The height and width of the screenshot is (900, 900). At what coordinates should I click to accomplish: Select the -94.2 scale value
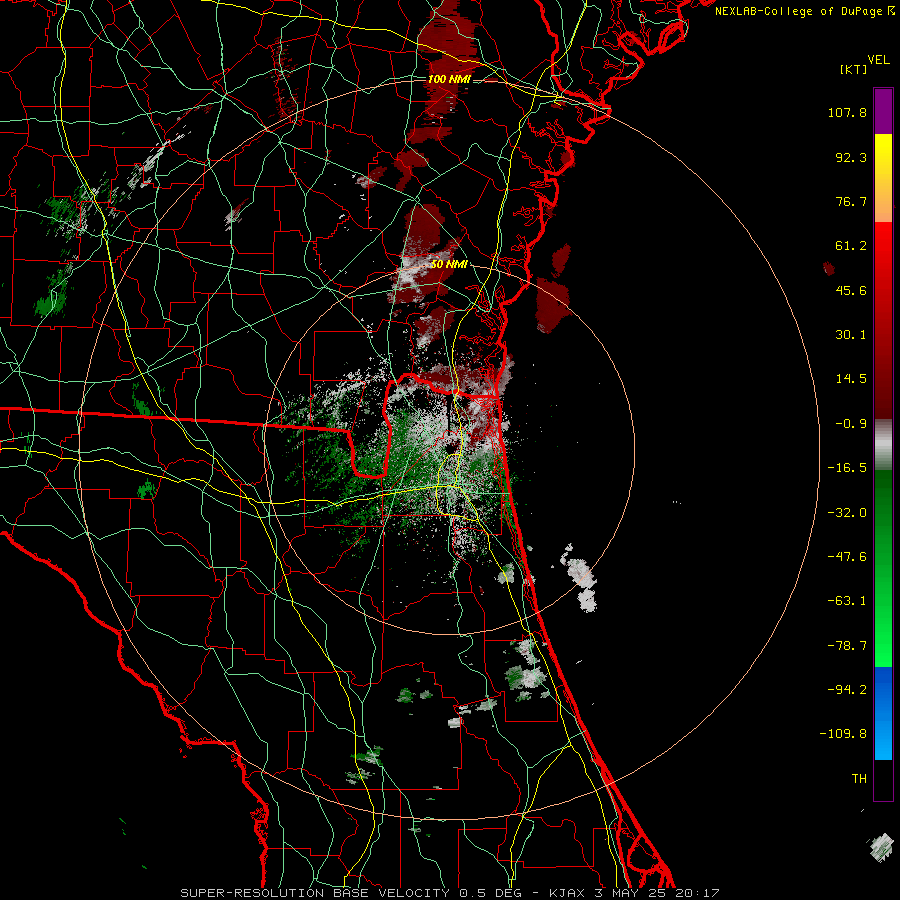847,689
